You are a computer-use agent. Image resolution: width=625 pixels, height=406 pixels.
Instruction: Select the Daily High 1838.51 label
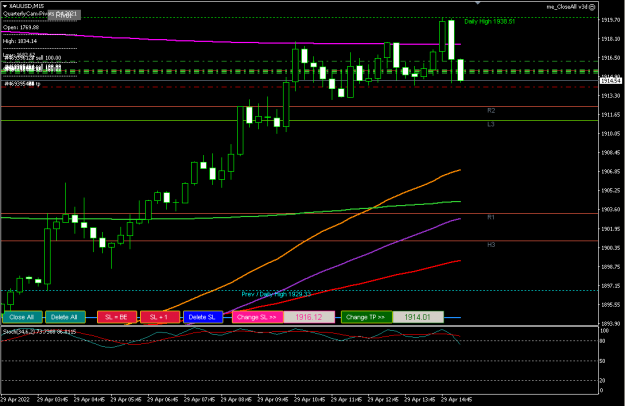(x=489, y=22)
